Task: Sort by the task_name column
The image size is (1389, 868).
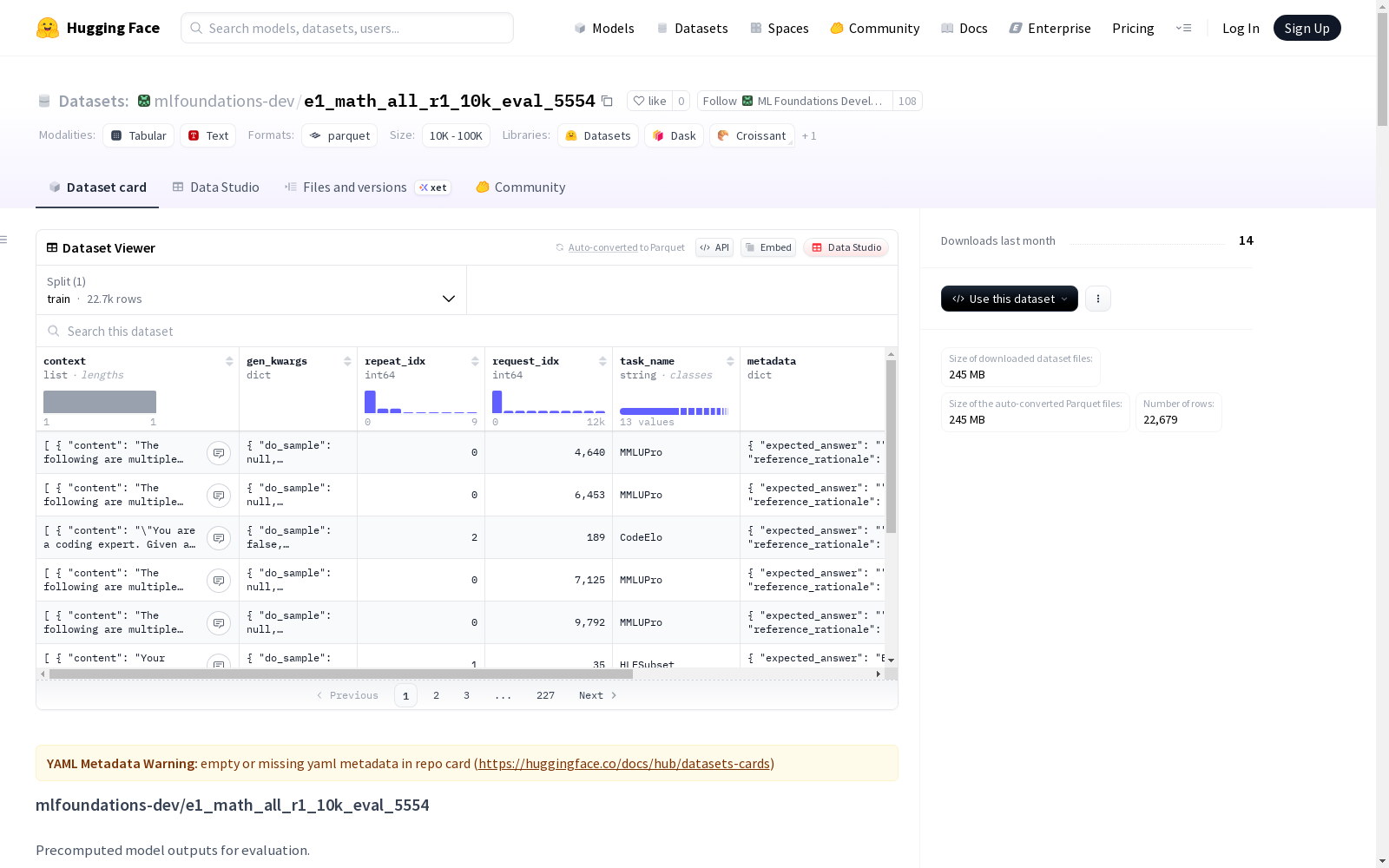Action: [730, 361]
